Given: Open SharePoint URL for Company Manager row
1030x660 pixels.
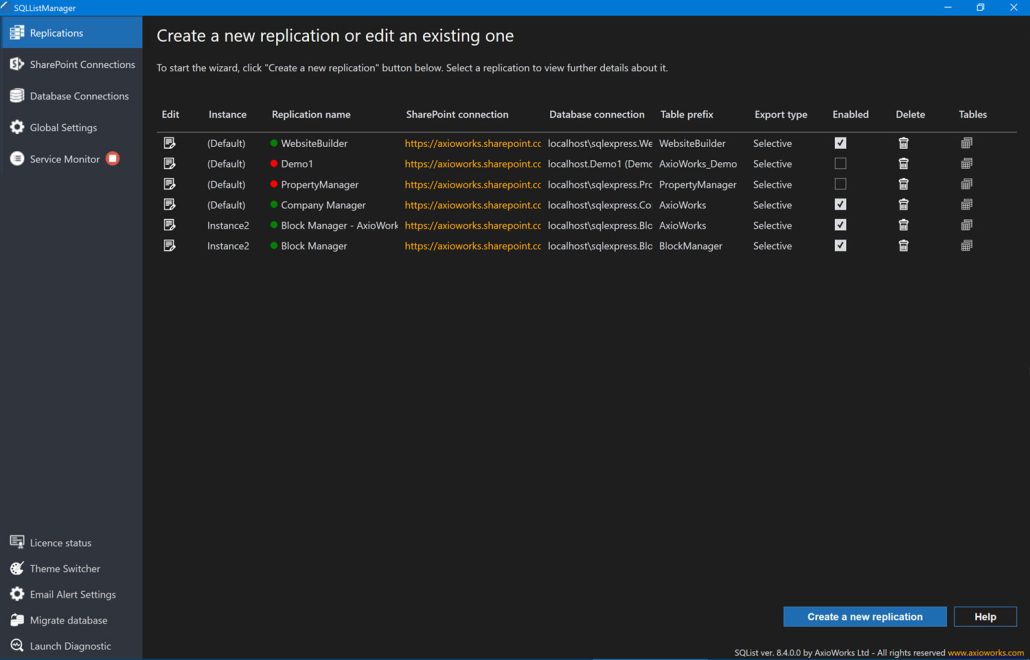Looking at the screenshot, I should click(x=472, y=205).
